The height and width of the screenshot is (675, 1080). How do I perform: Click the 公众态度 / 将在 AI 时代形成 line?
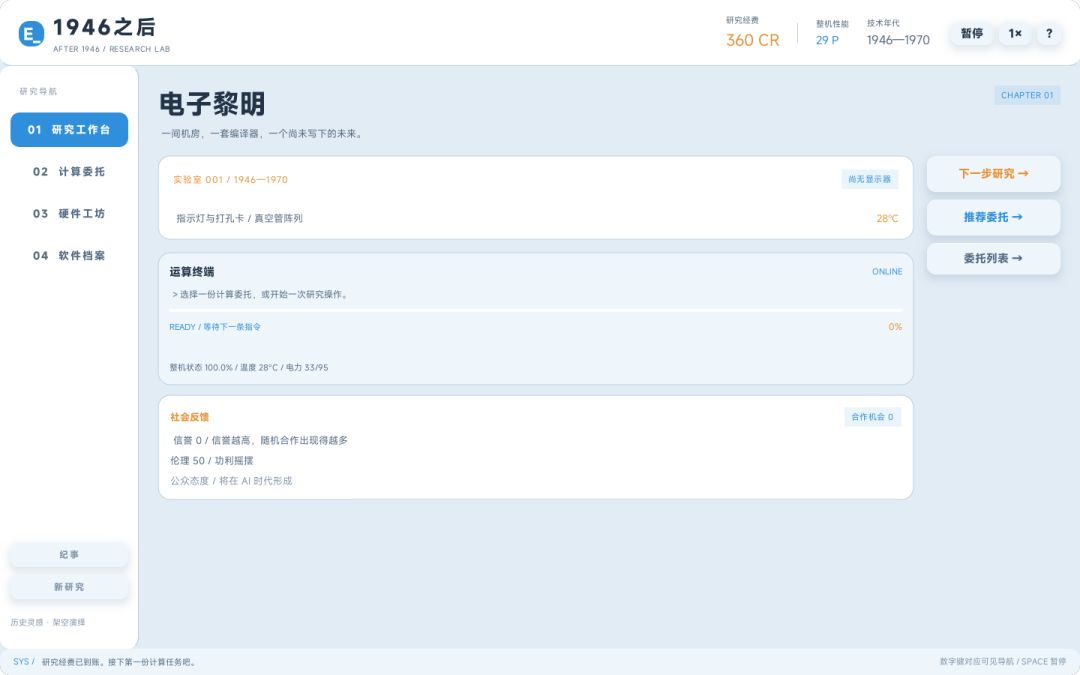(231, 481)
